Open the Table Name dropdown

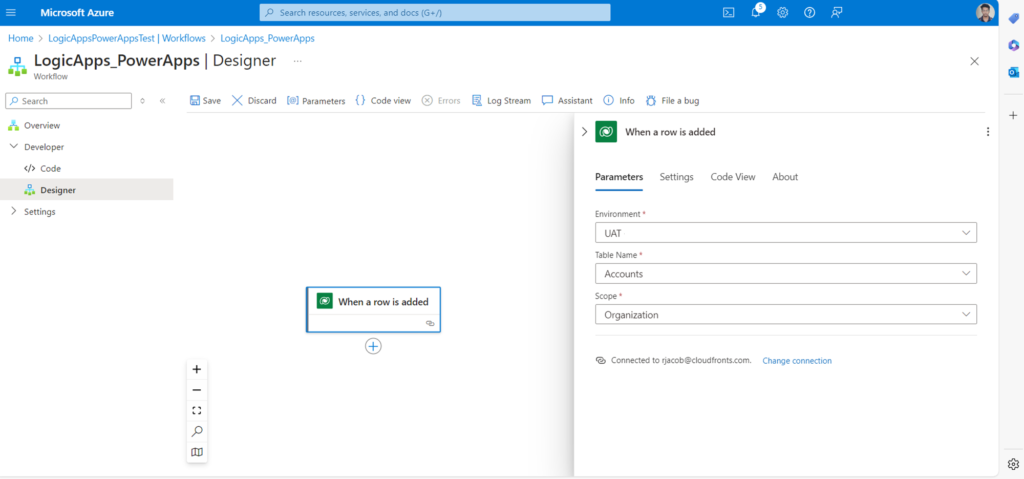coord(786,274)
